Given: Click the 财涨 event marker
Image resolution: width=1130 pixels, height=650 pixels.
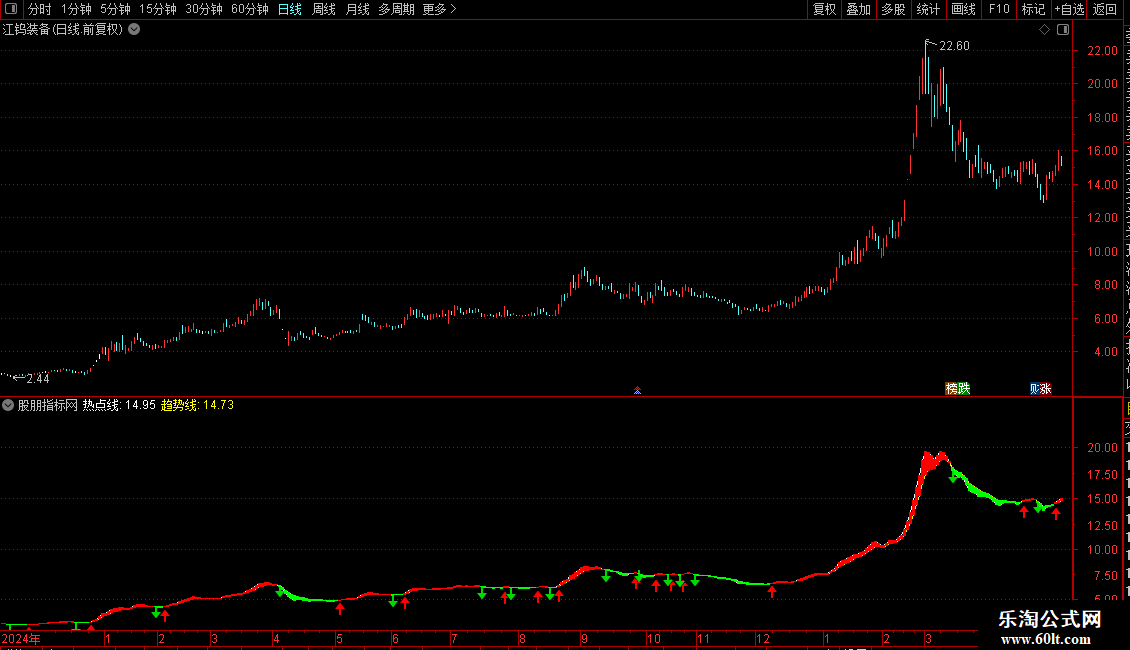Looking at the screenshot, I should point(1041,388).
